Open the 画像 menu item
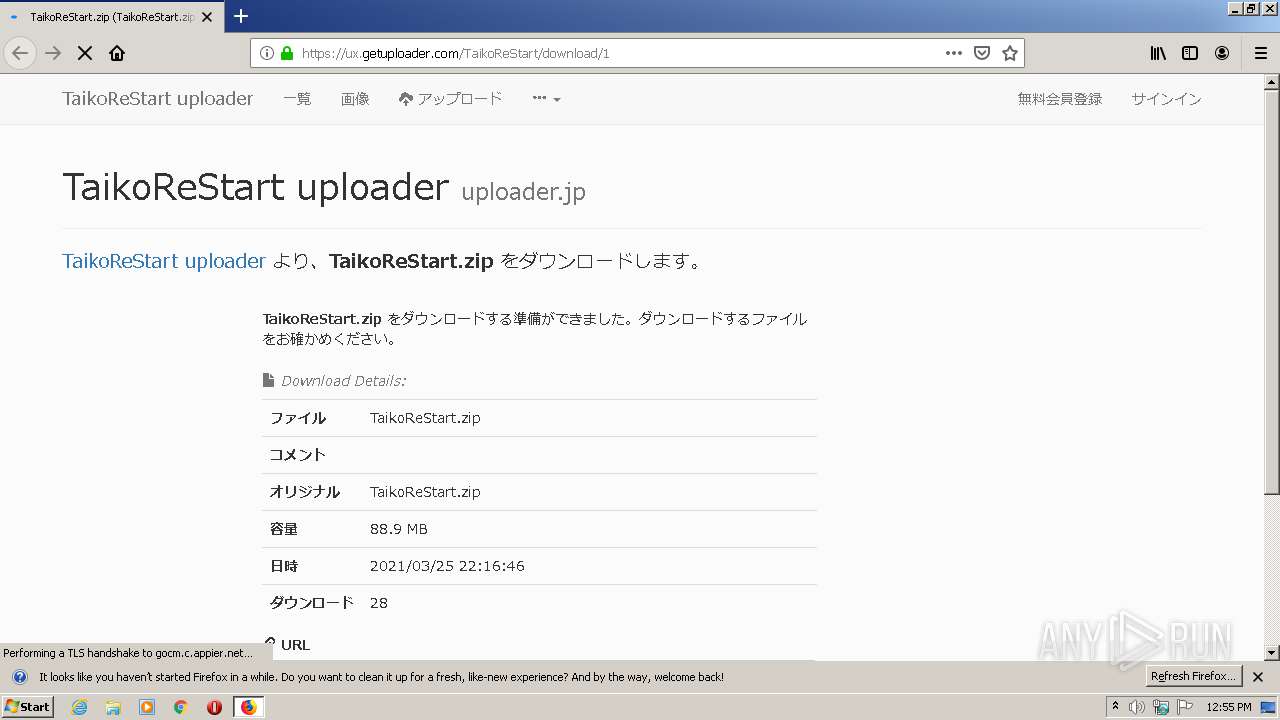The image size is (1280, 720). 355,98
